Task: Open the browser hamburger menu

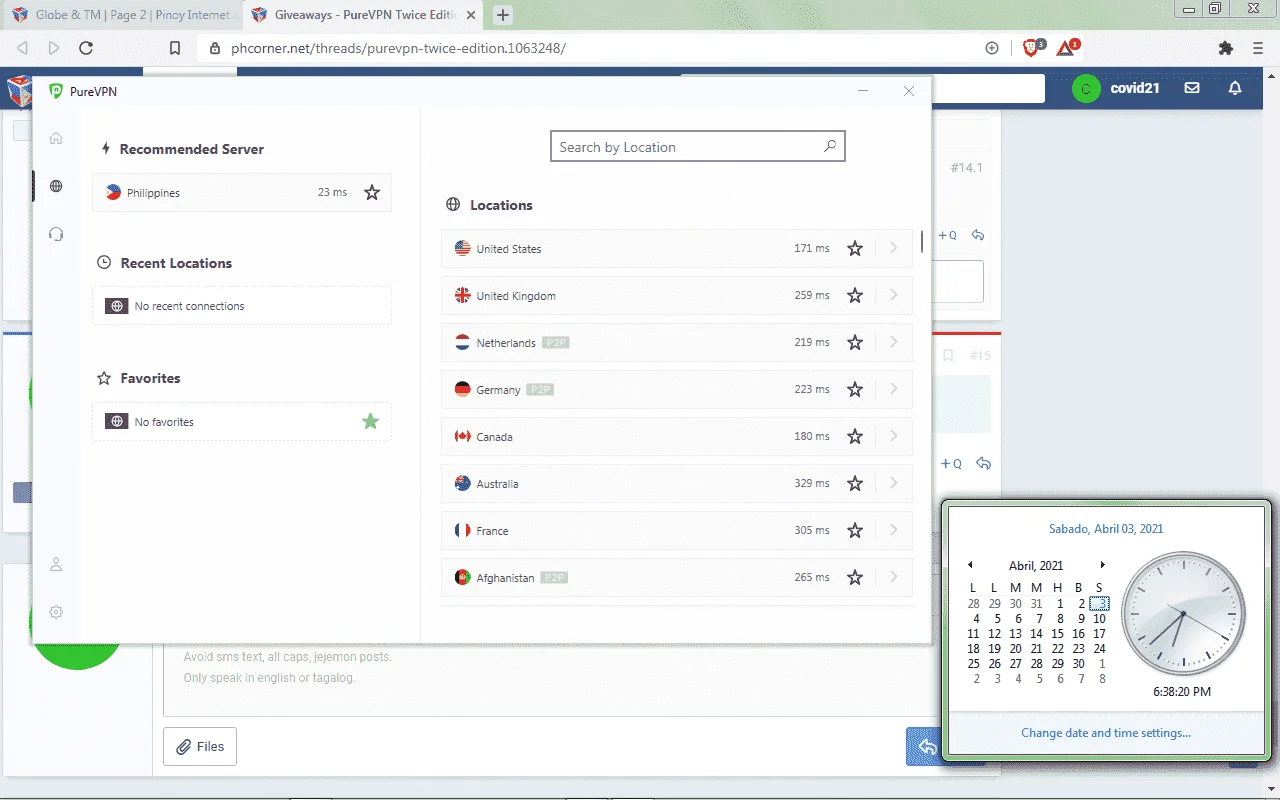Action: [1258, 48]
